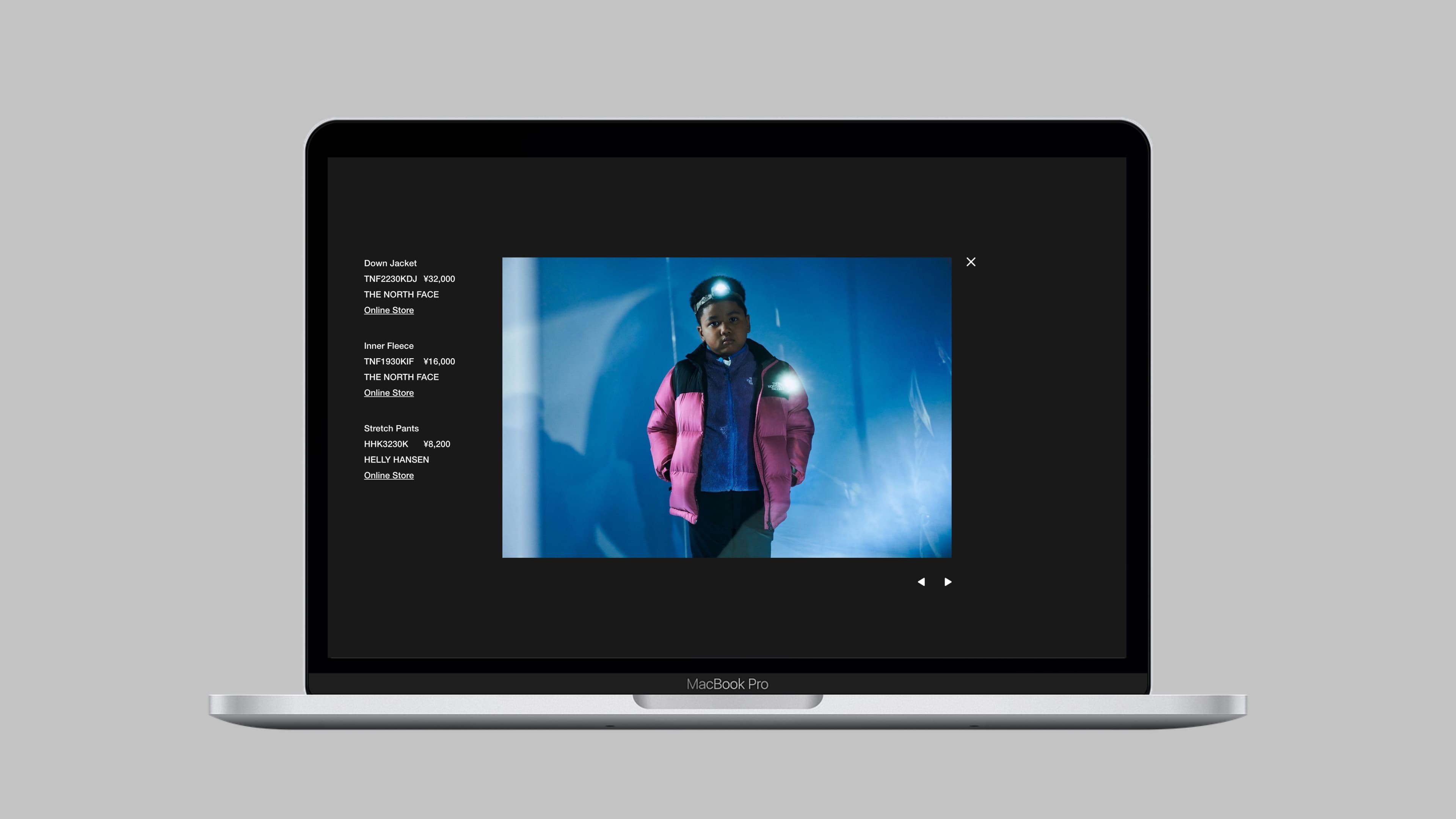Click THE NORTH FACE brand below TNF2230KDJ
Image resolution: width=1456 pixels, height=819 pixels.
pyautogui.click(x=401, y=295)
